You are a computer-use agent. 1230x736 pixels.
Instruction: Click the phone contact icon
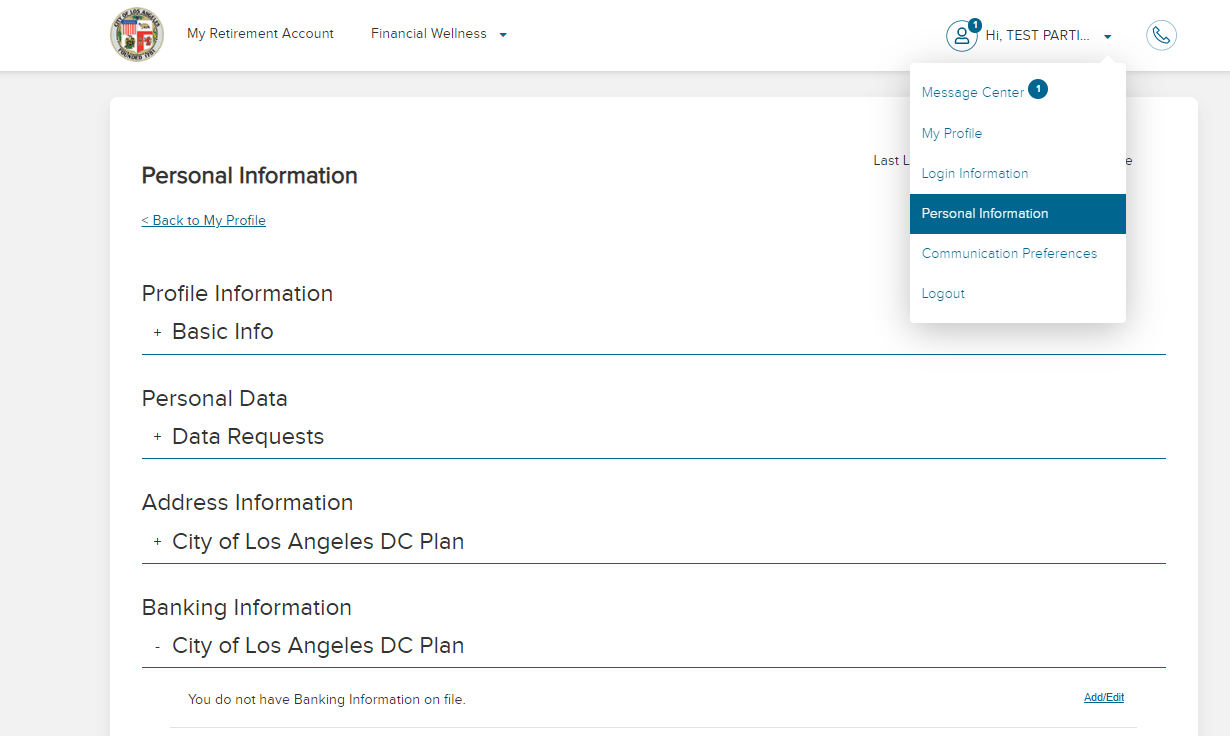tap(1161, 36)
